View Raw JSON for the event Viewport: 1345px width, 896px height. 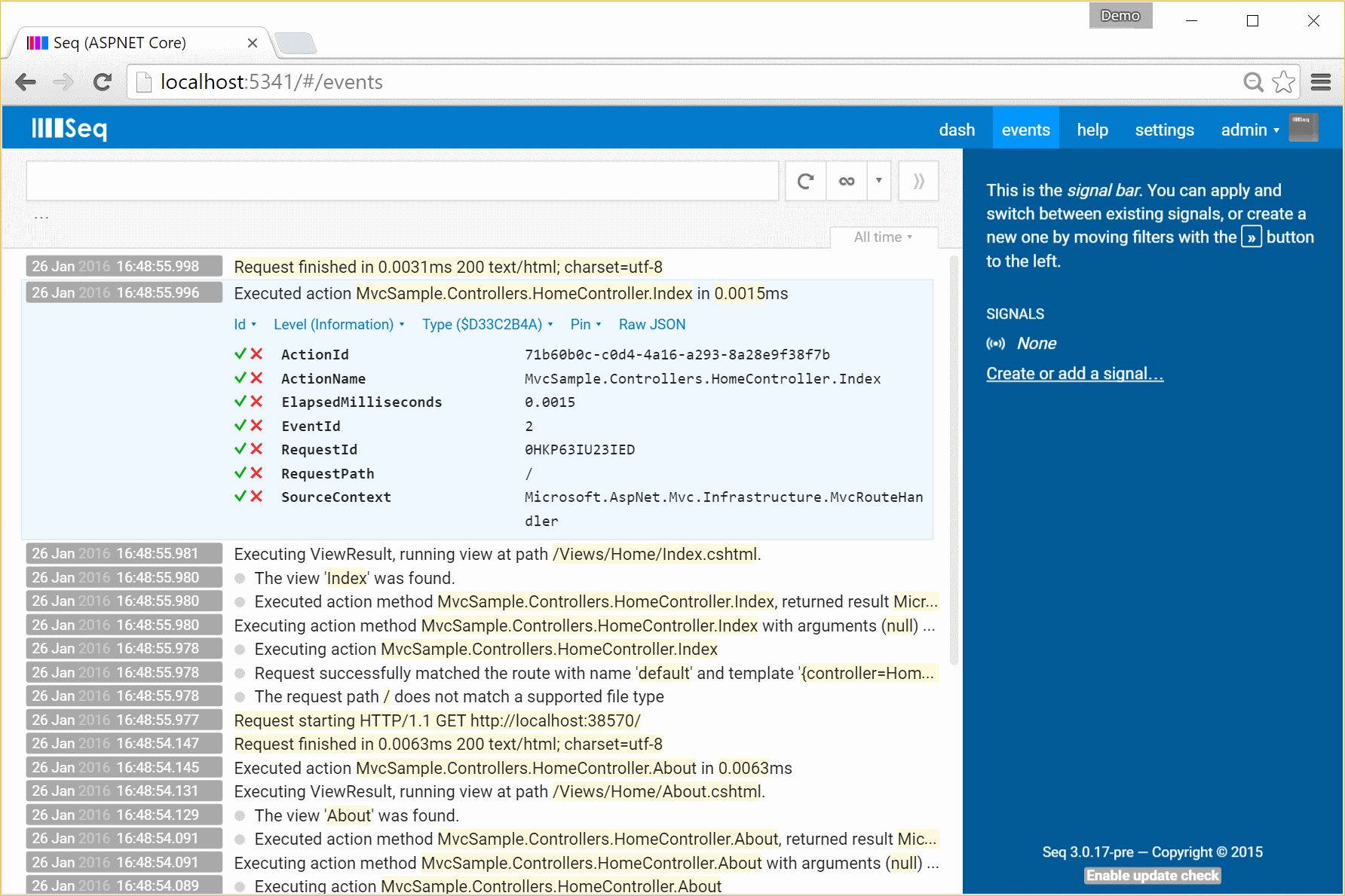point(652,324)
